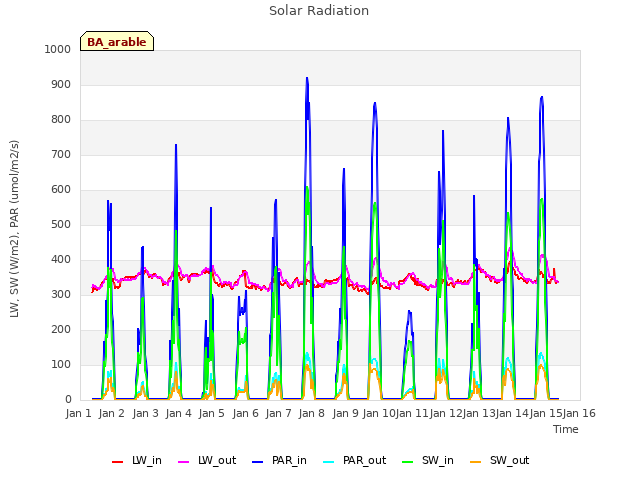The width and height of the screenshot is (640, 480).
Task: Click the cyan PAR_out legend swatch
Action: [328, 462]
